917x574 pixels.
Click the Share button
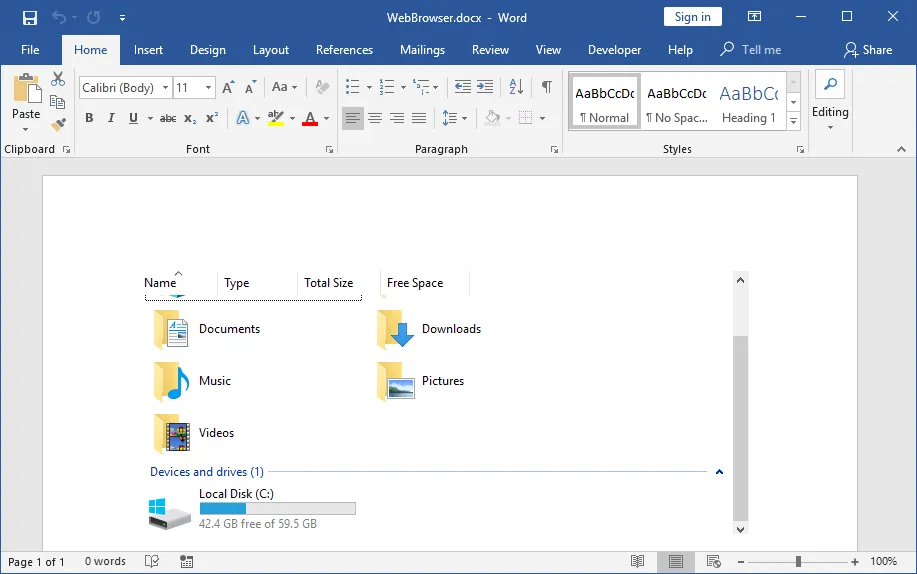pyautogui.click(x=868, y=50)
